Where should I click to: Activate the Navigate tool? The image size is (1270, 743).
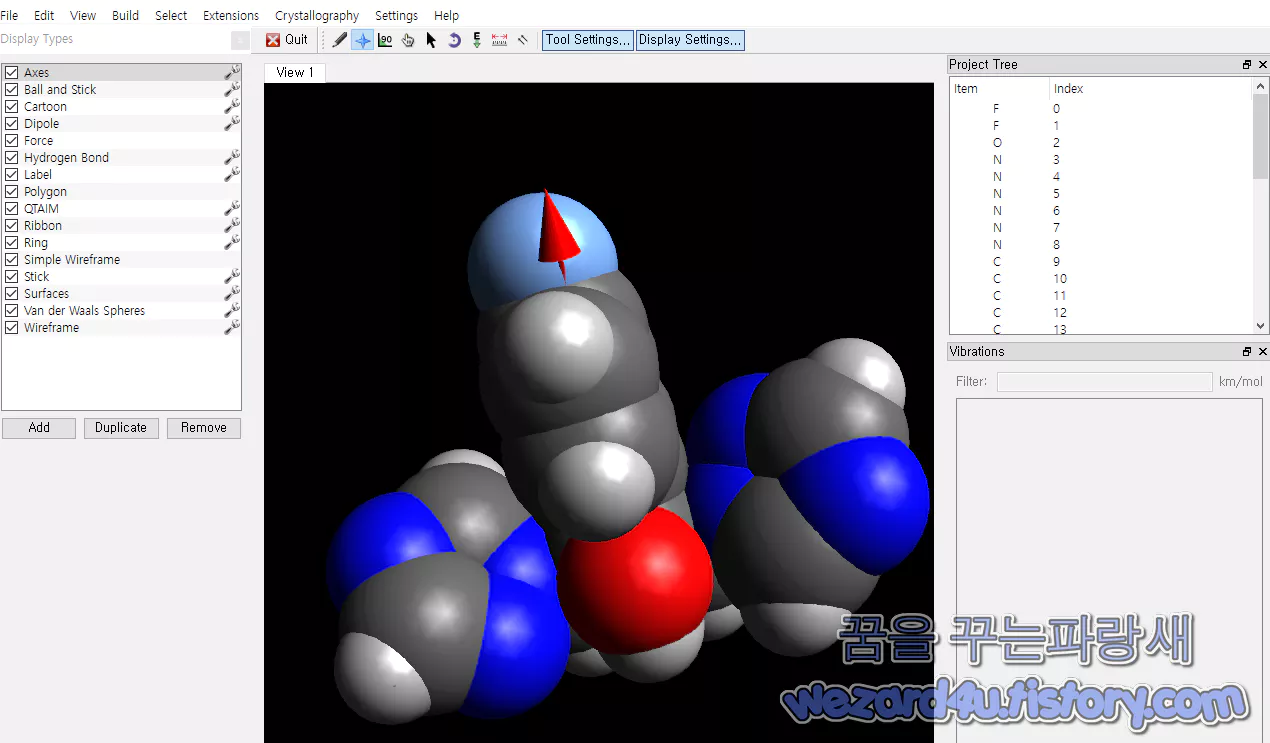coord(362,40)
